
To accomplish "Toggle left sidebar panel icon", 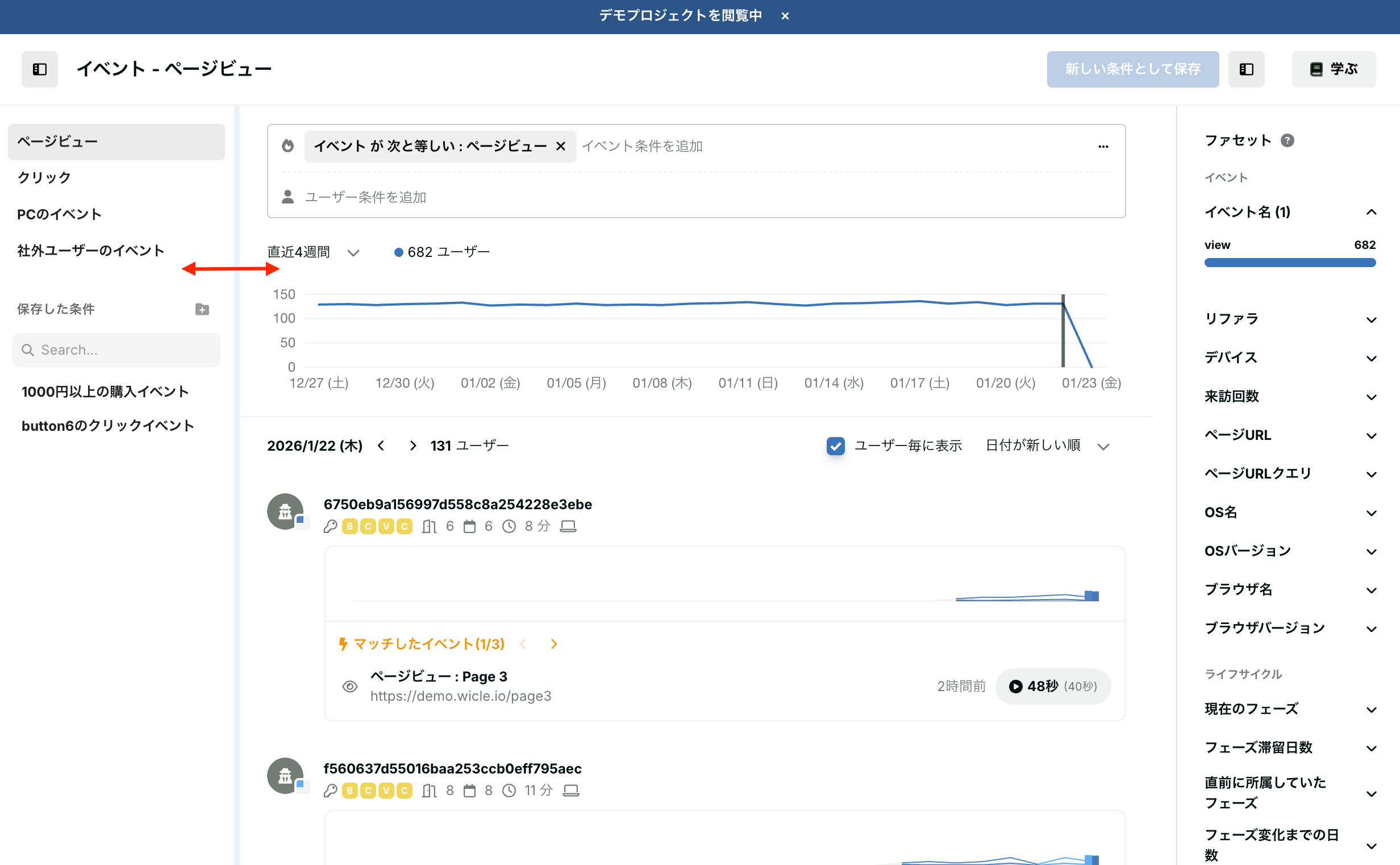I will point(39,69).
